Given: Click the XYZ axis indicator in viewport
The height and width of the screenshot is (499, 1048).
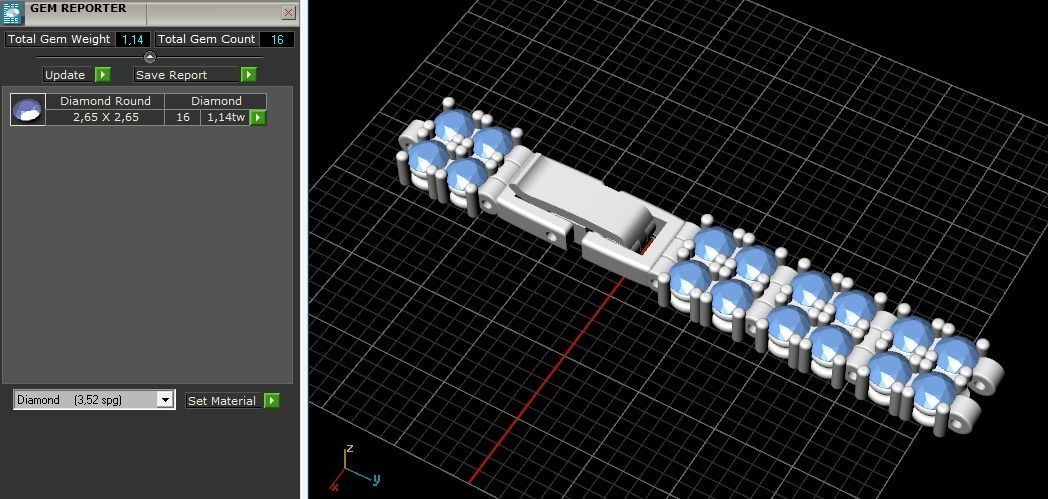Looking at the screenshot, I should [x=354, y=468].
